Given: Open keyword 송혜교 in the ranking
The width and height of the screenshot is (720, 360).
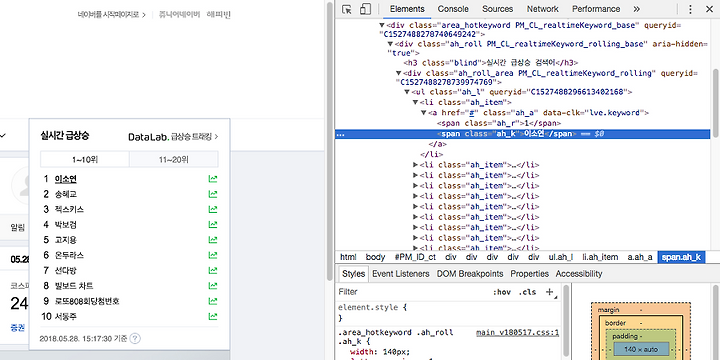Looking at the screenshot, I should point(65,194).
